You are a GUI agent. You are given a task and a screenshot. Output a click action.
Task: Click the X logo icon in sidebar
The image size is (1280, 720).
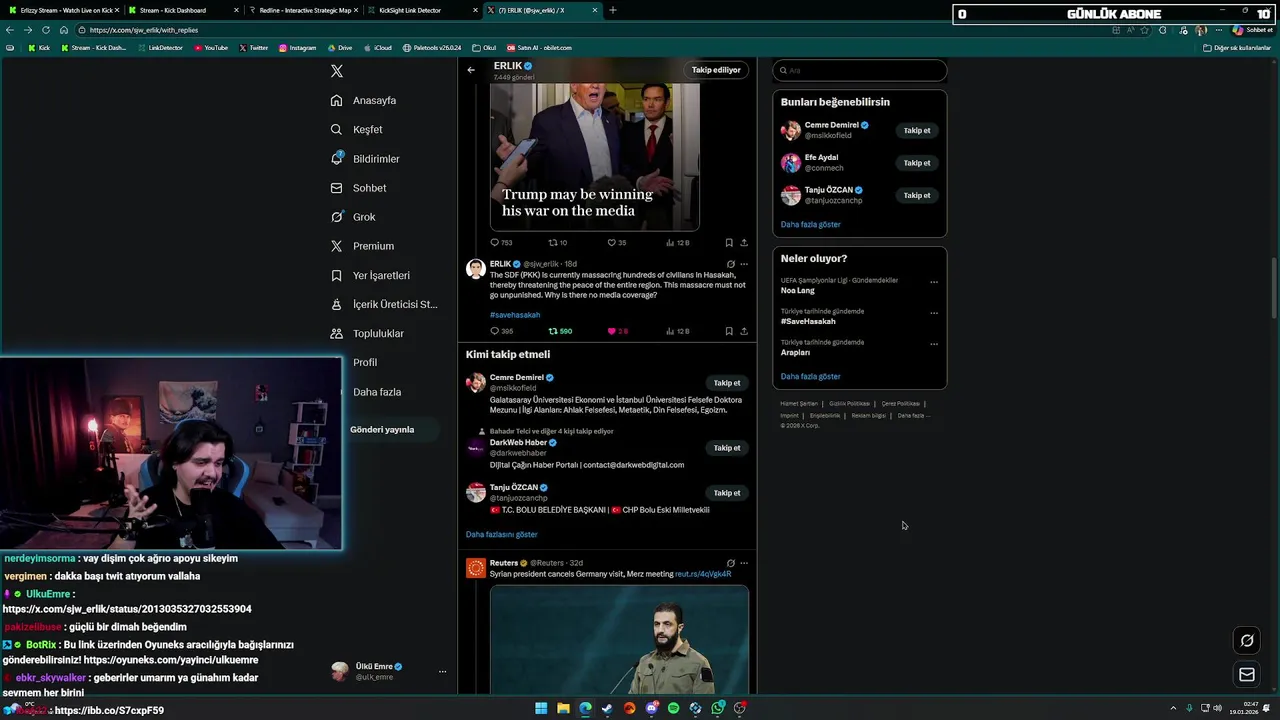point(337,71)
